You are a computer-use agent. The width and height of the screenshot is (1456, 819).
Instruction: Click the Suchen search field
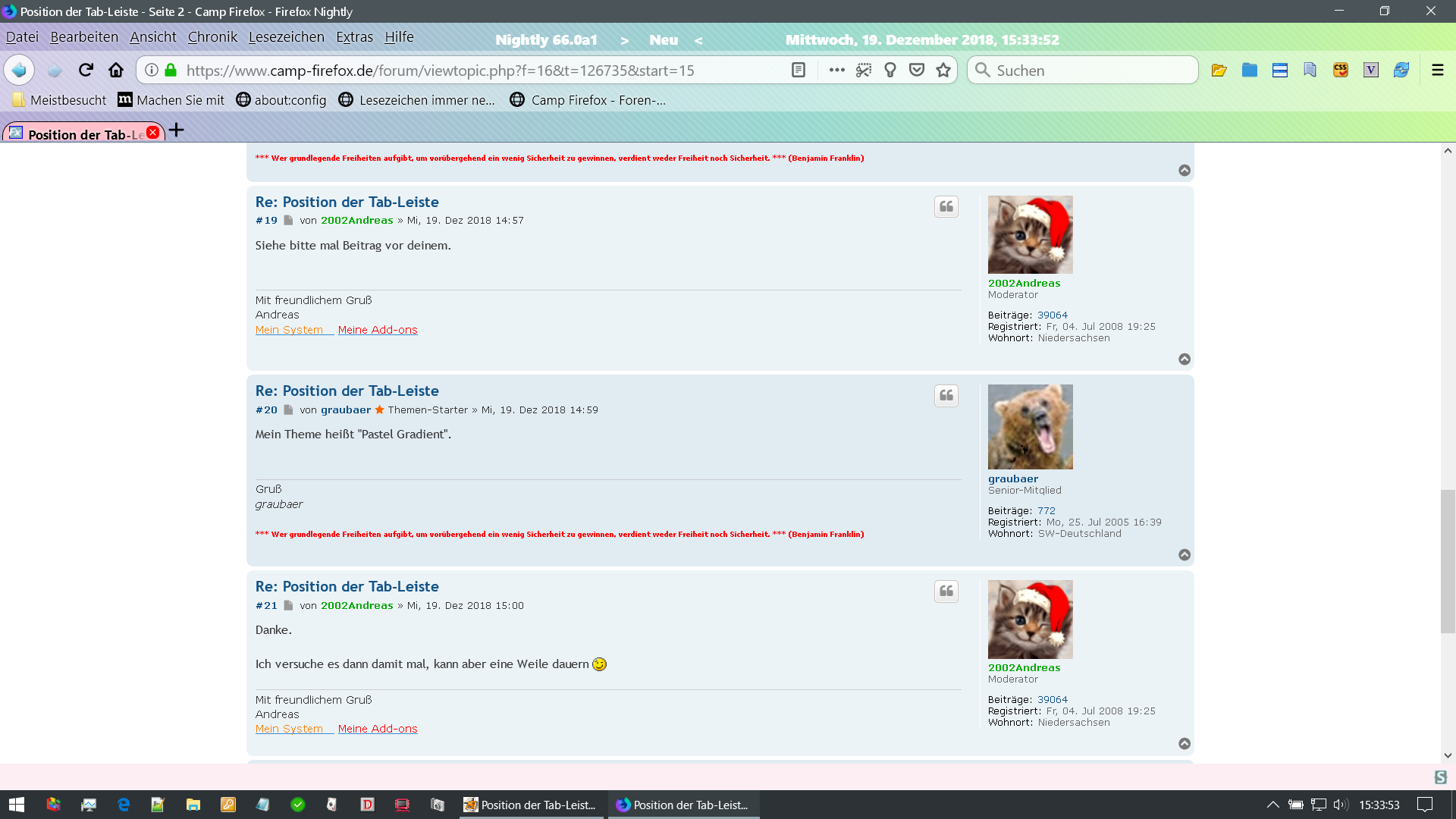[1084, 70]
